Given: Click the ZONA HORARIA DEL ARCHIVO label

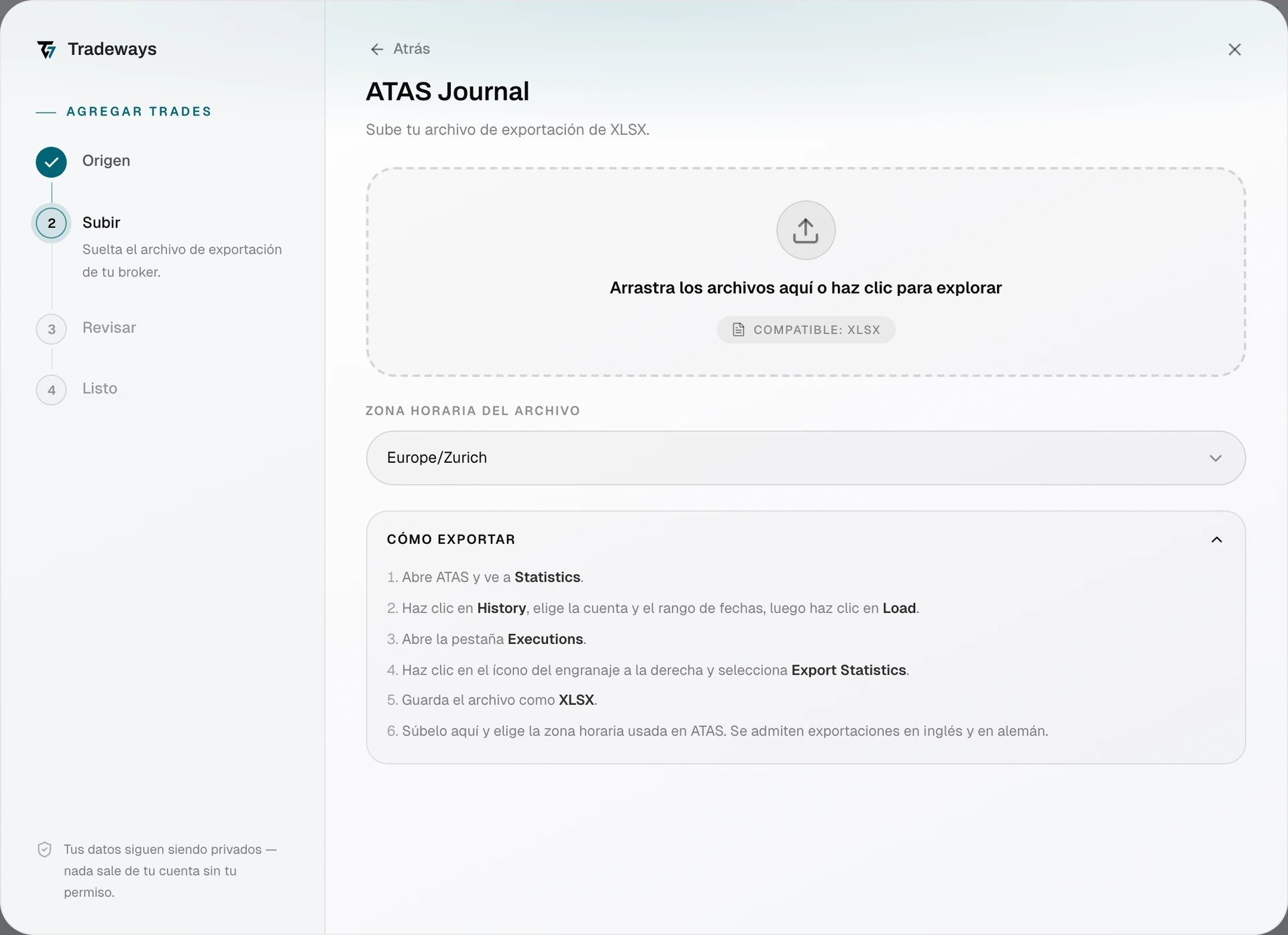Looking at the screenshot, I should (x=473, y=410).
